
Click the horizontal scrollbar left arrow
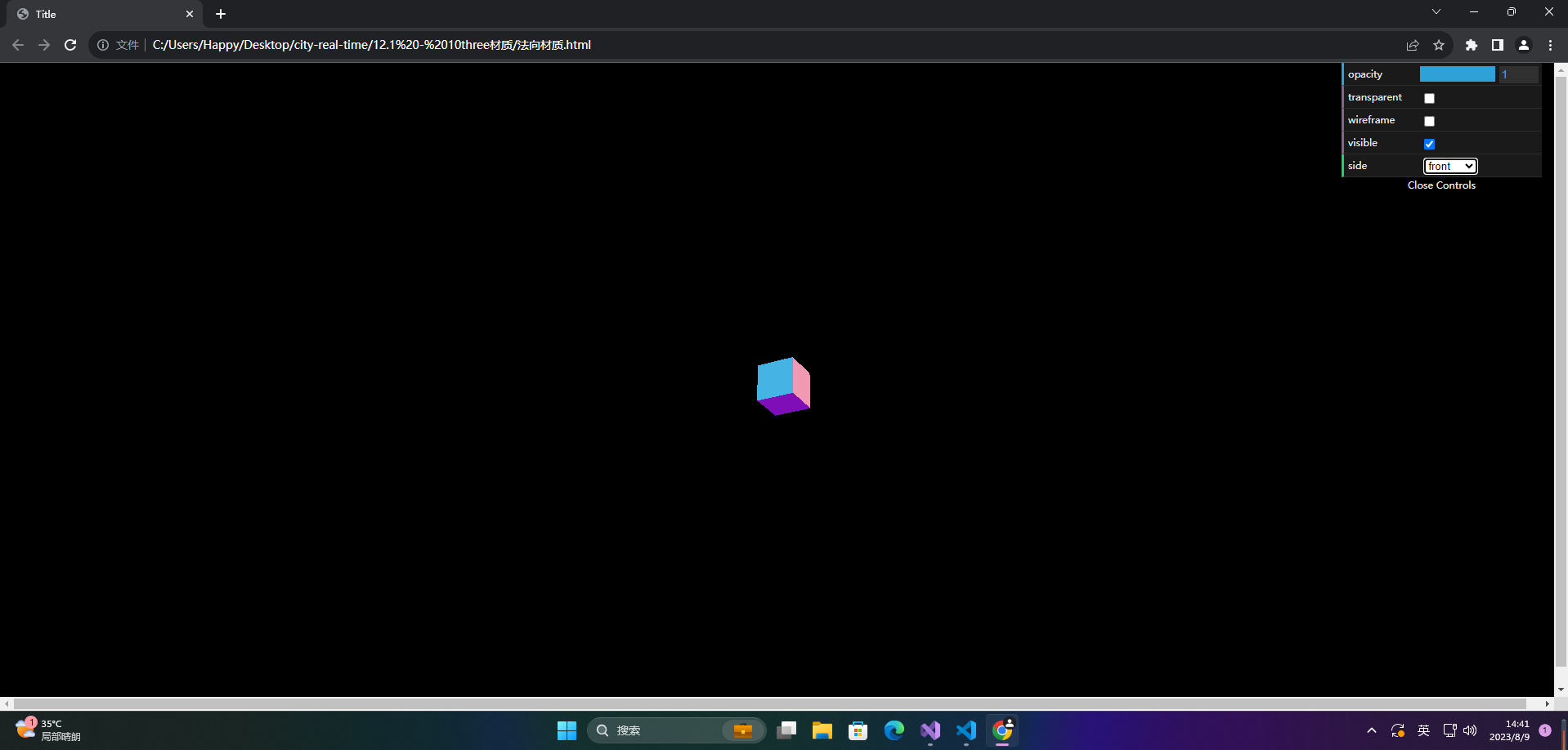[7, 703]
